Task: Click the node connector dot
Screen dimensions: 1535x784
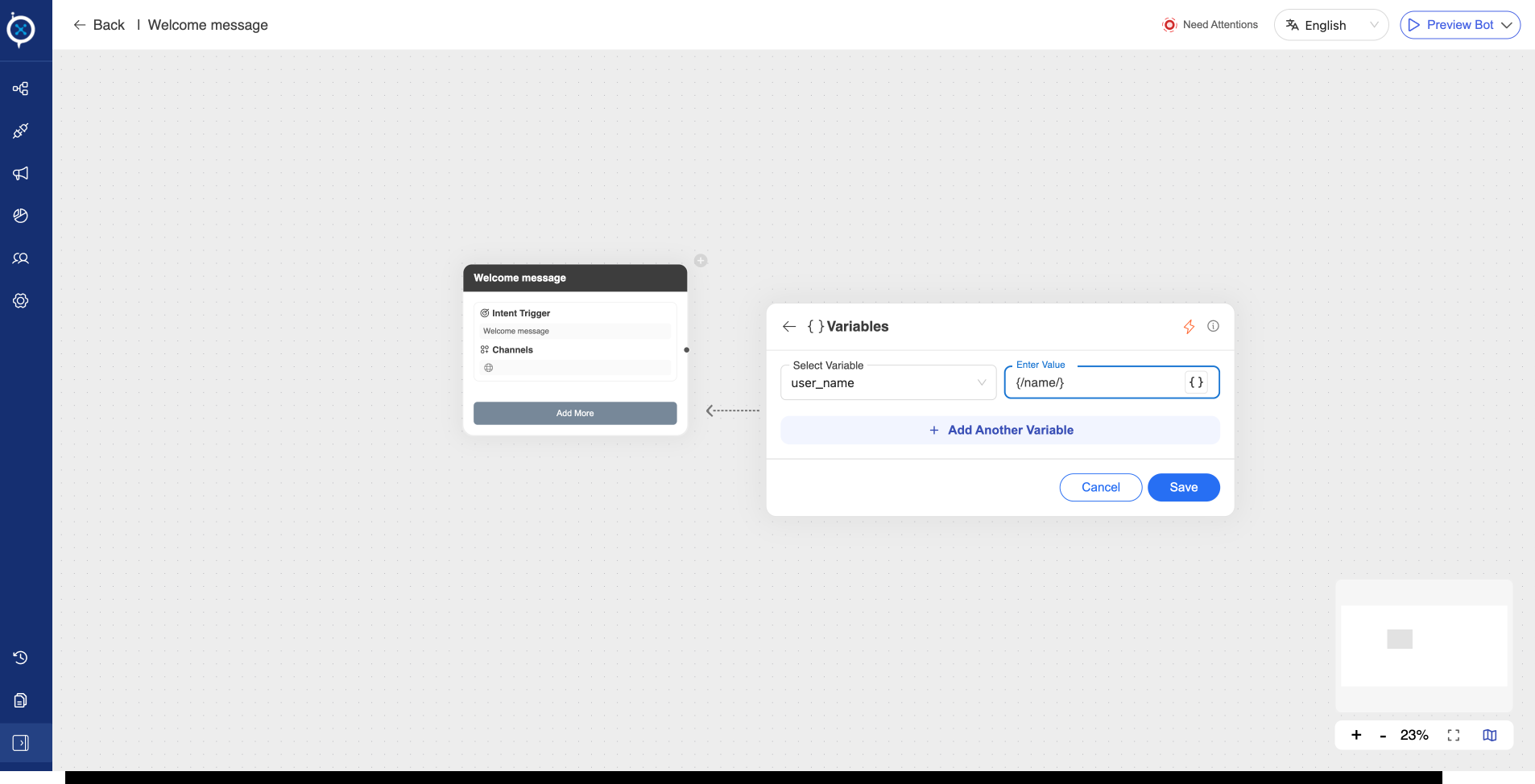Action: (686, 349)
